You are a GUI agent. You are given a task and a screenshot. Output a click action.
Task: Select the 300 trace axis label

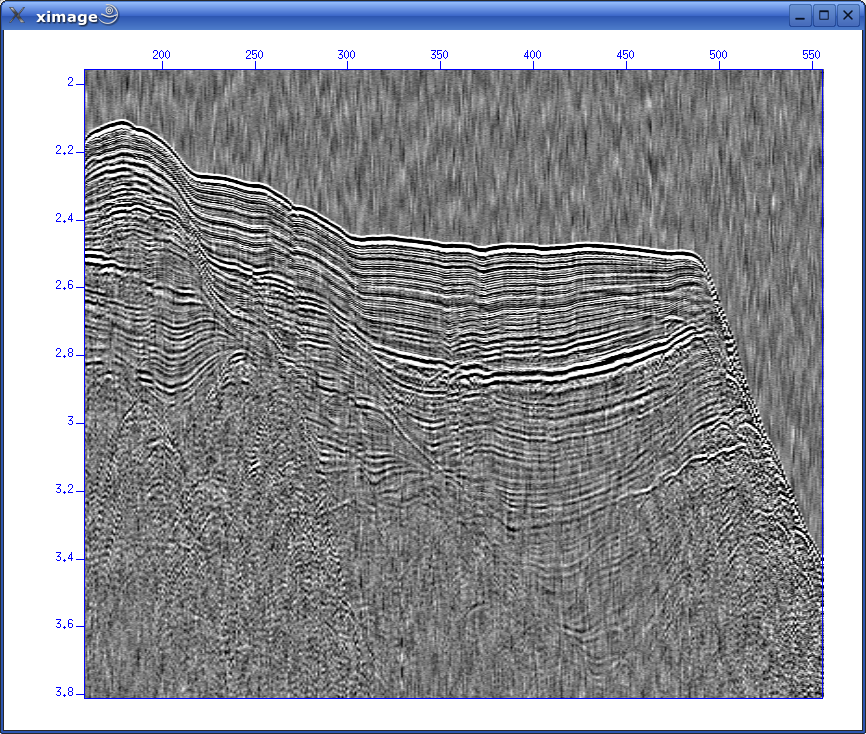[347, 54]
